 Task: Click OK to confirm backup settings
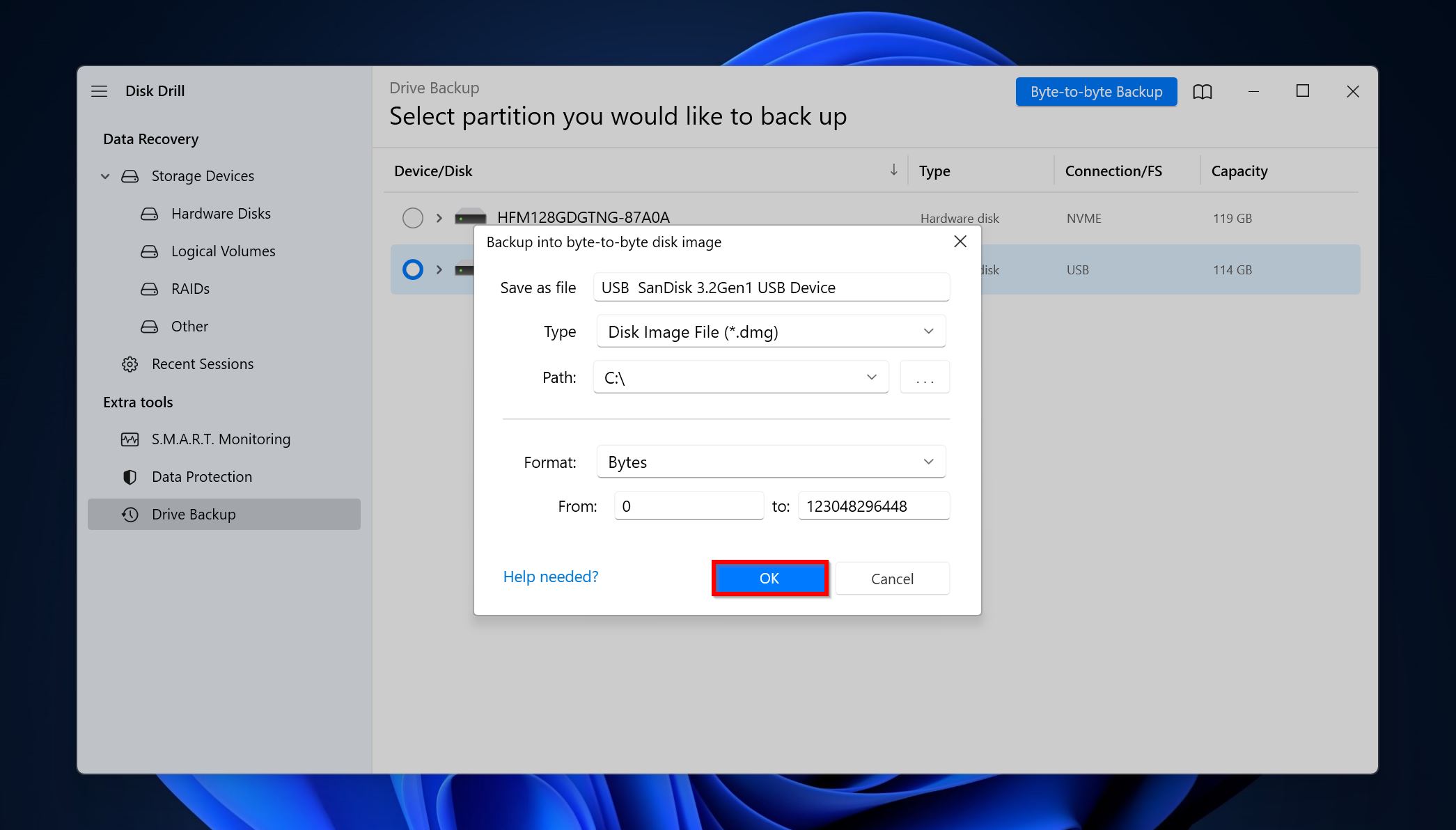tap(767, 578)
